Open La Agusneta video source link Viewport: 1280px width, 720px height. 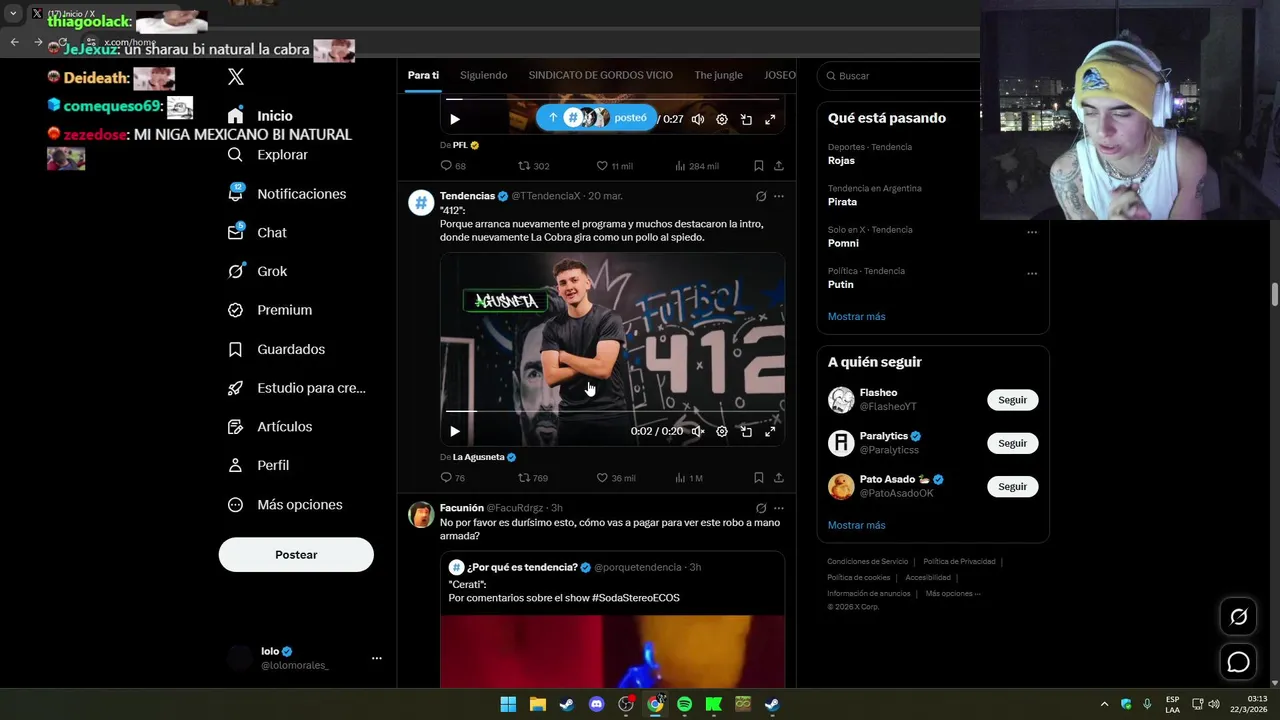click(x=485, y=457)
